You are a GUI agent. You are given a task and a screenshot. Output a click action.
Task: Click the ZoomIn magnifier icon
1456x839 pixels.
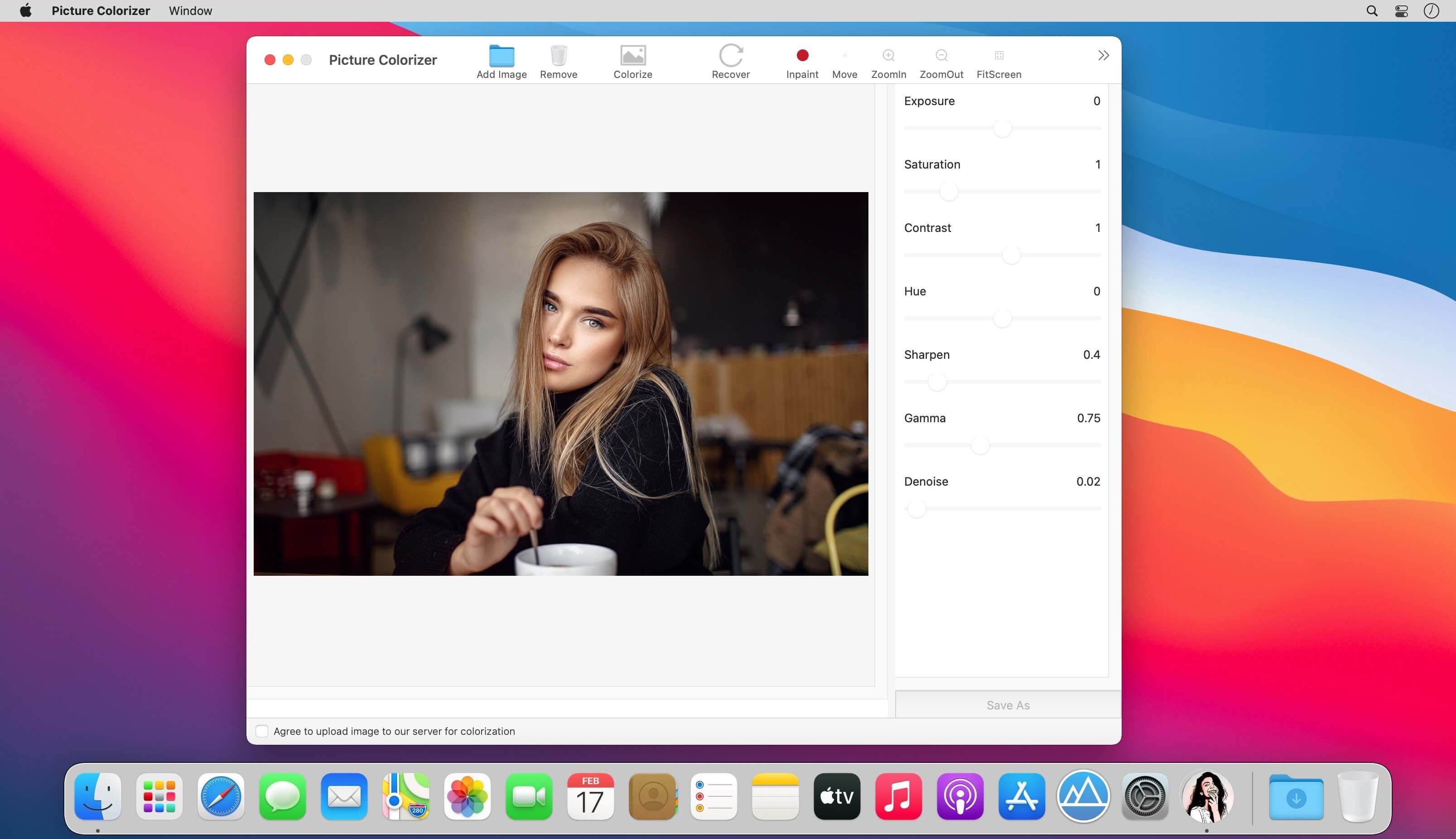(x=888, y=56)
